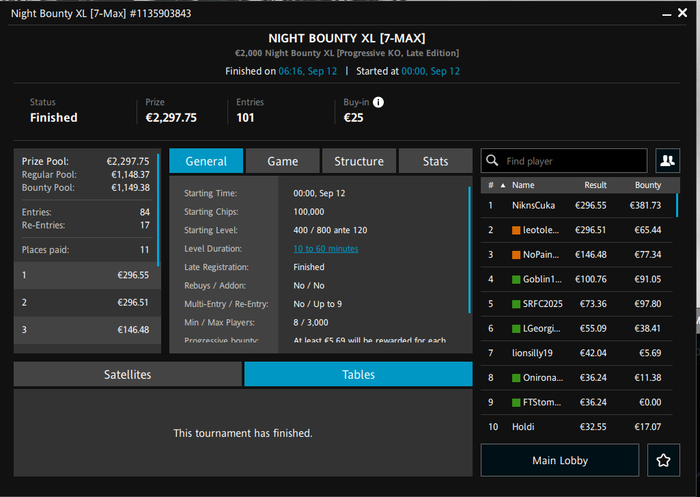This screenshot has width=700, height=497.
Task: Click green tag beside SRFC2025
Action: [516, 304]
